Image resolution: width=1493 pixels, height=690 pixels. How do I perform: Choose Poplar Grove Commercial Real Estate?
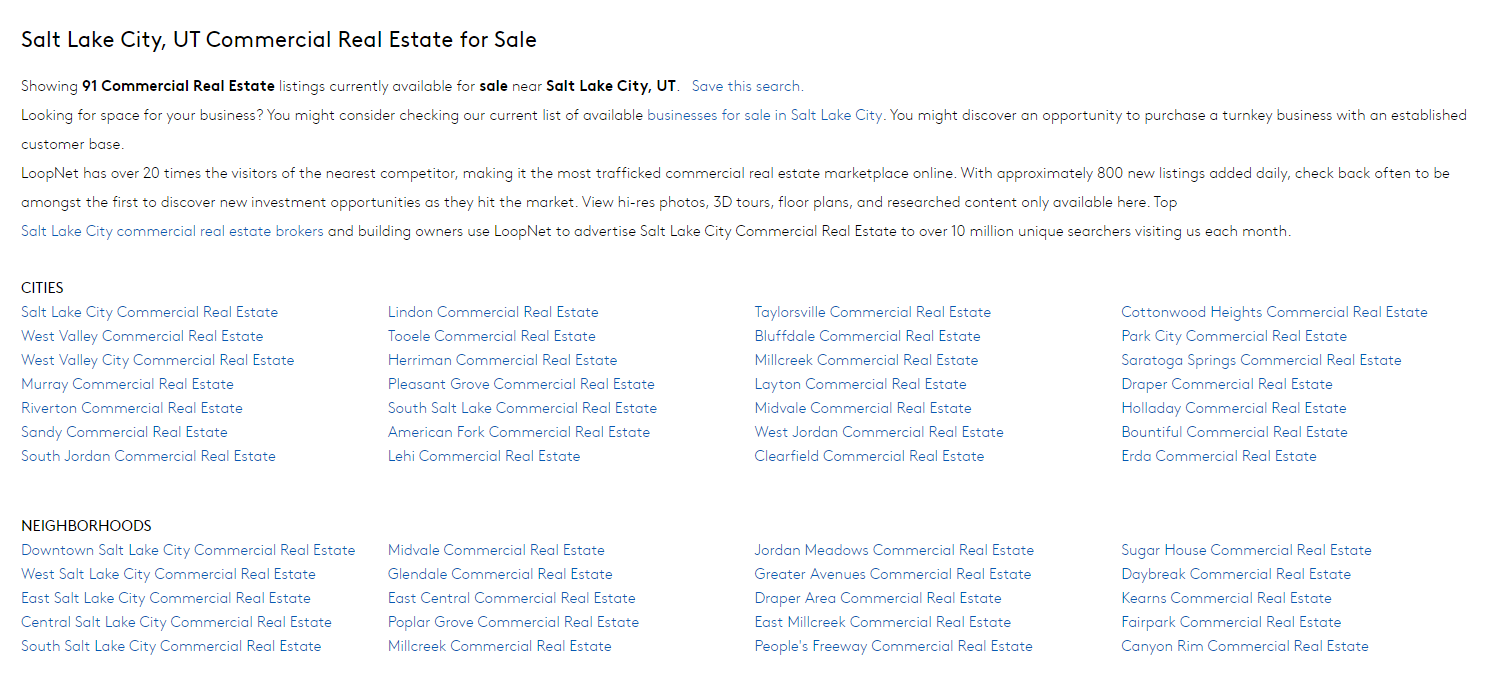click(513, 622)
